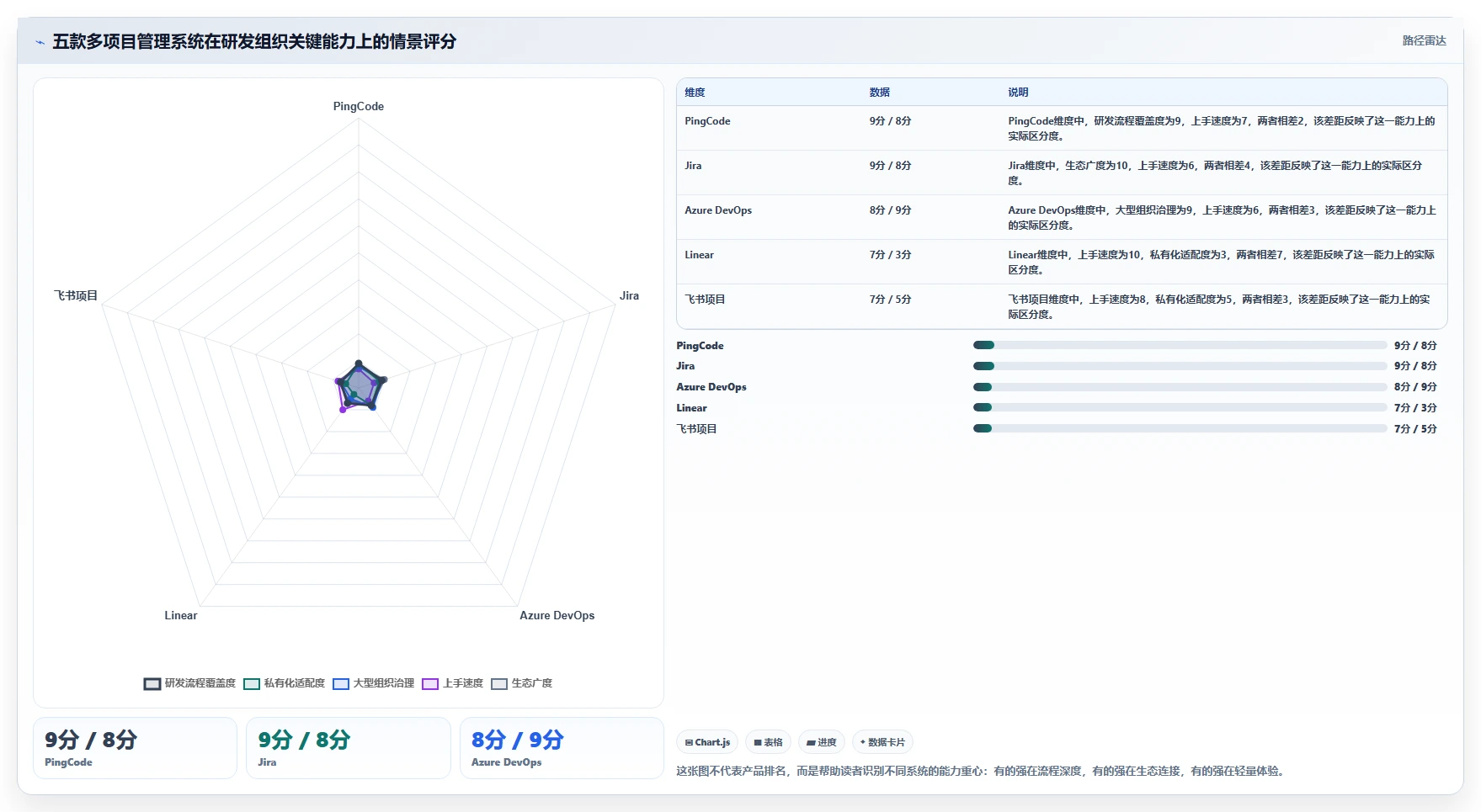Click the 8分 / 9分 value in the table's Azure DevOps row
Viewport: 1481px width, 812px height.
pyautogui.click(x=890, y=210)
